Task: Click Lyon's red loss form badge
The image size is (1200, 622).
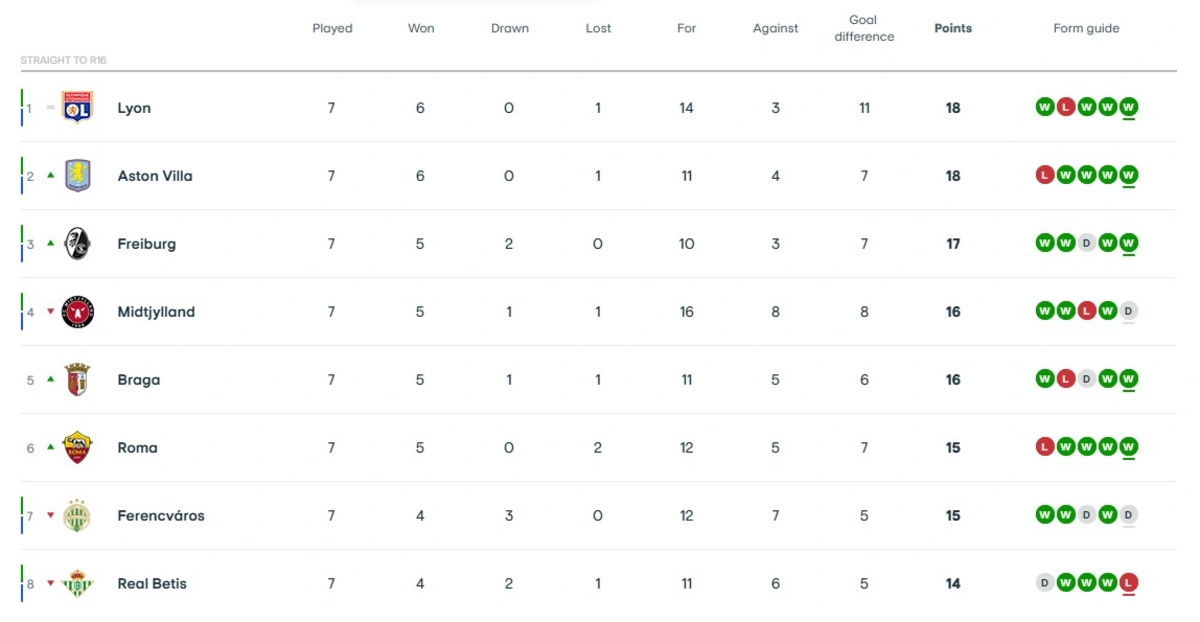Action: tap(1066, 107)
